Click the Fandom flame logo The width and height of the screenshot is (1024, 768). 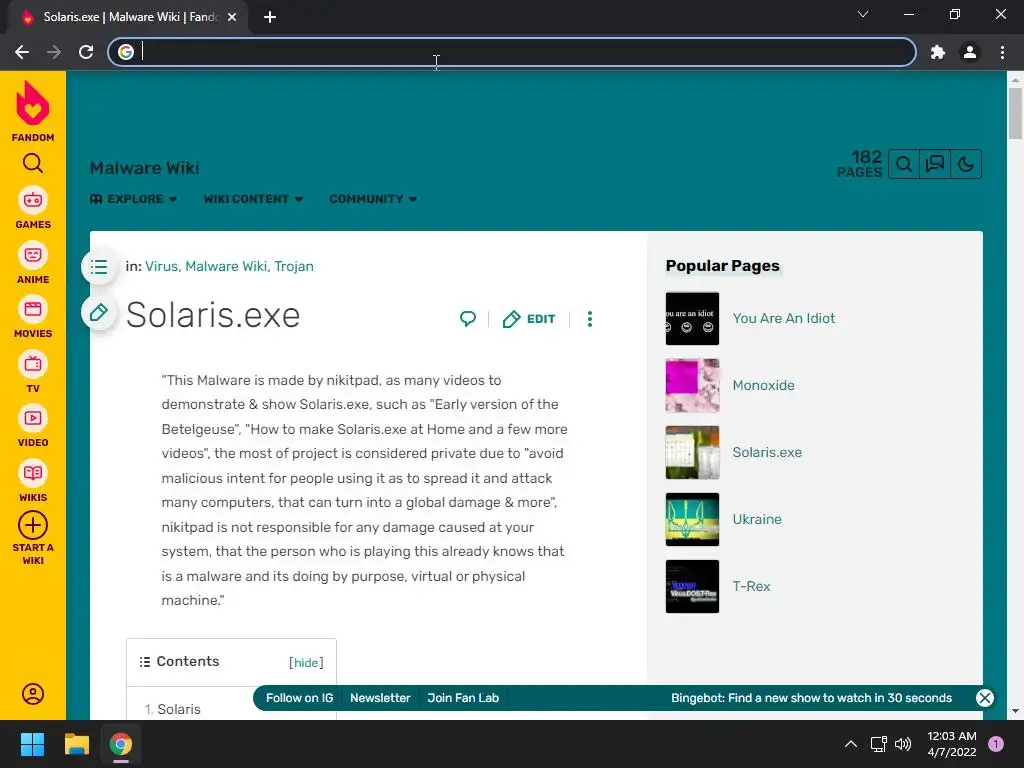[33, 103]
